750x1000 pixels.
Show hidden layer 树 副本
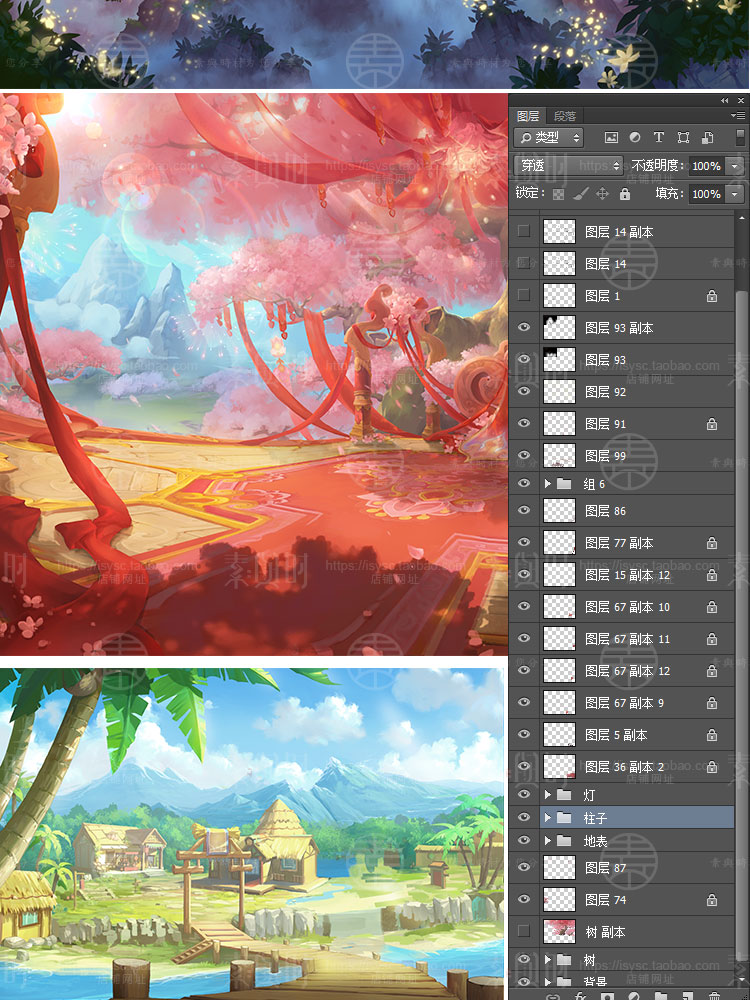pyautogui.click(x=524, y=931)
